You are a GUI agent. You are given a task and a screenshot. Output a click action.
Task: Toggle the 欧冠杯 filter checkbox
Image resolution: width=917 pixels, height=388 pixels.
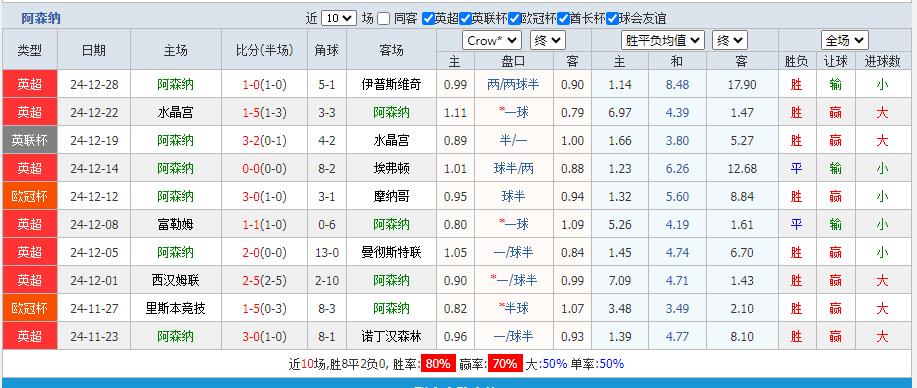click(x=514, y=19)
